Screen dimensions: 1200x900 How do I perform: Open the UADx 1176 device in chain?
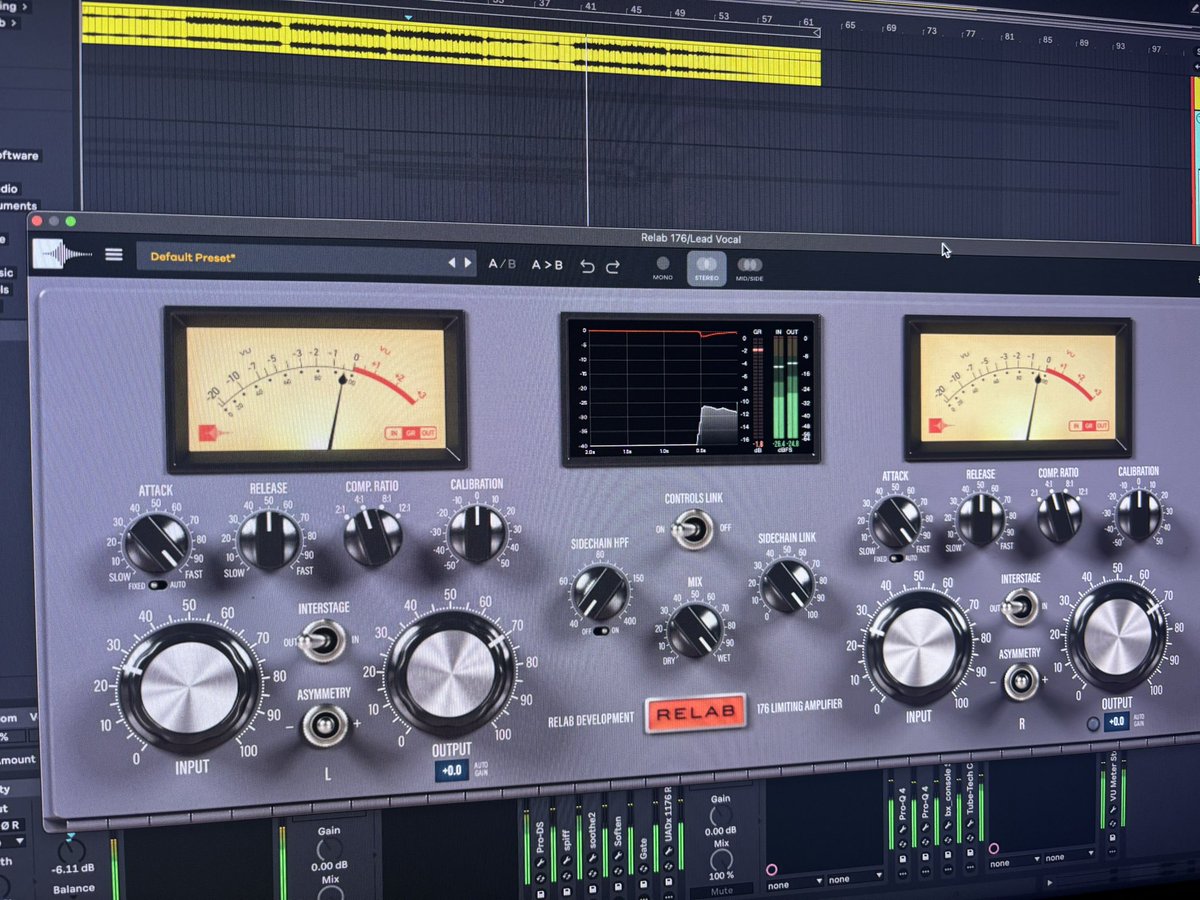668,815
